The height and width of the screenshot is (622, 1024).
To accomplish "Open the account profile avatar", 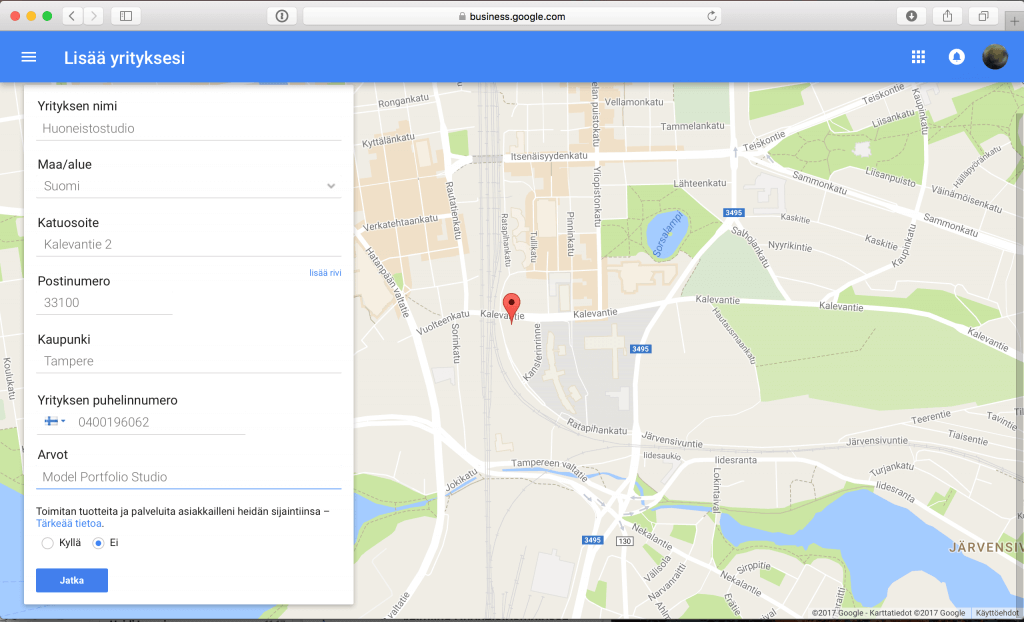I will [x=994, y=58].
